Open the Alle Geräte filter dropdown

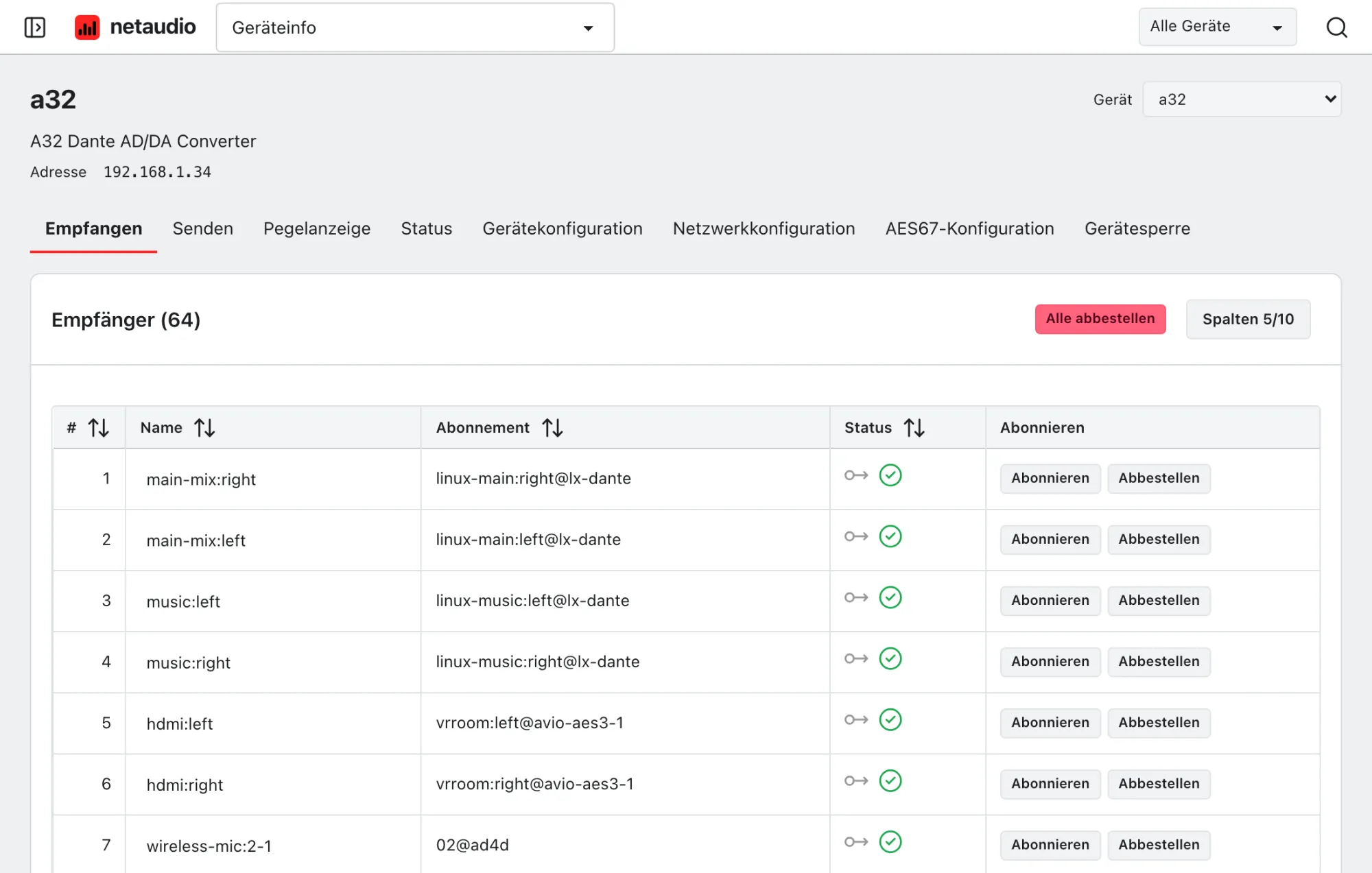[1217, 27]
